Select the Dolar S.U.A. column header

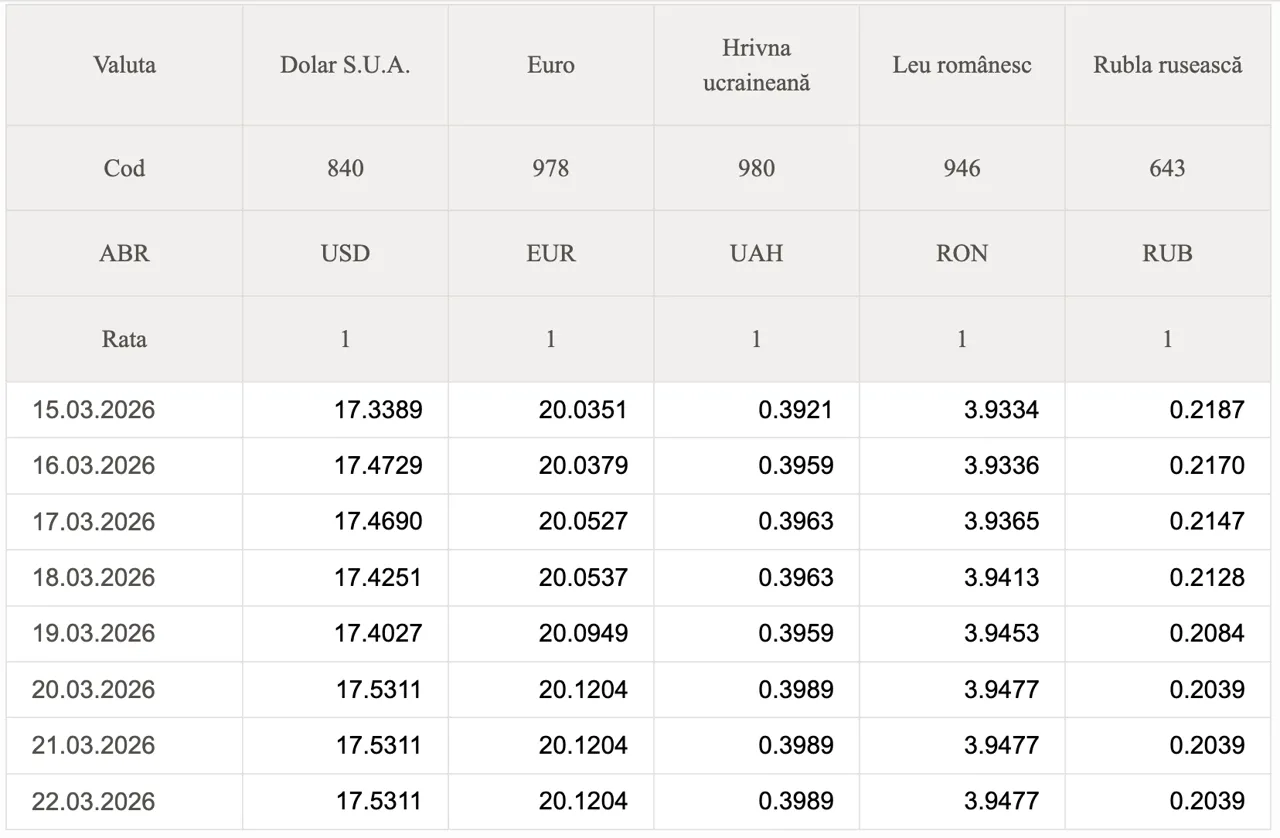(x=345, y=65)
